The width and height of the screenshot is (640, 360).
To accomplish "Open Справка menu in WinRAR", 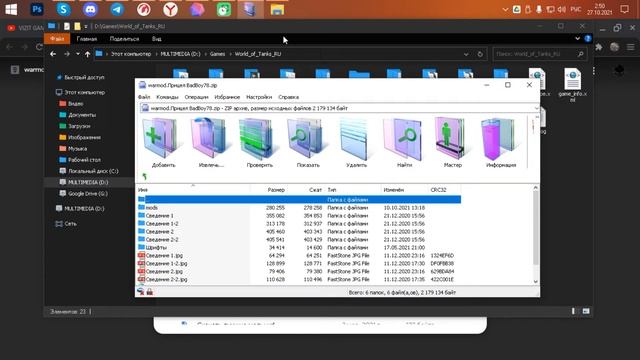I will (x=289, y=97).
